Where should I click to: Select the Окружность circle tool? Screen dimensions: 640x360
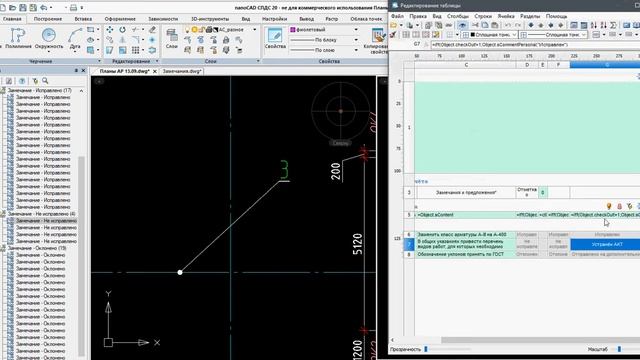coord(49,39)
